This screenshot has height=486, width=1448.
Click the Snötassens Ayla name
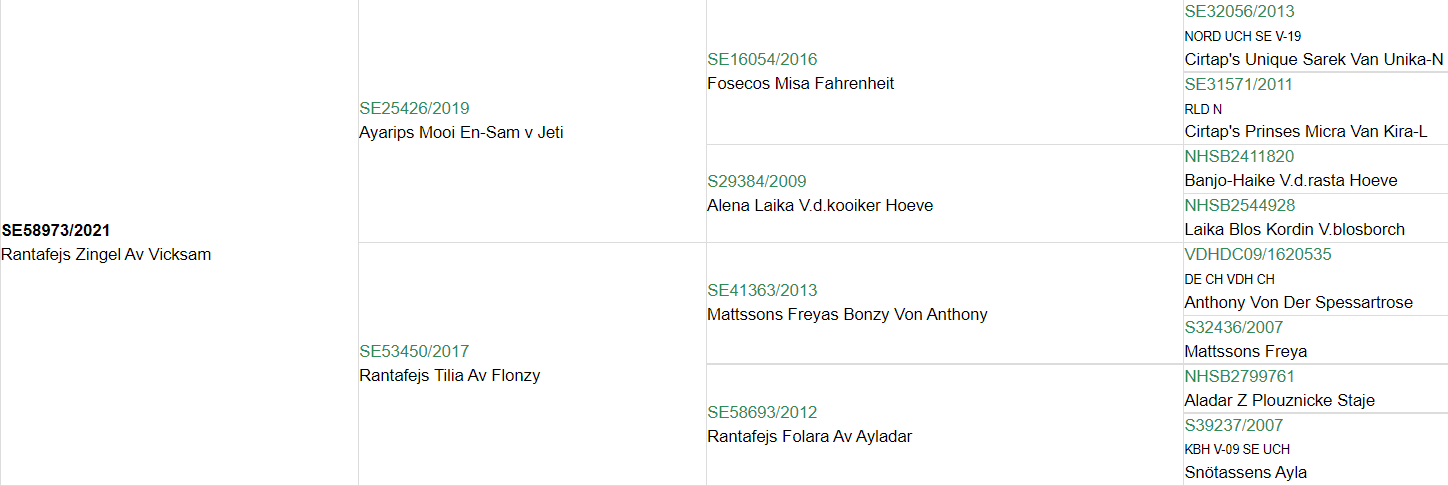[x=1246, y=472]
